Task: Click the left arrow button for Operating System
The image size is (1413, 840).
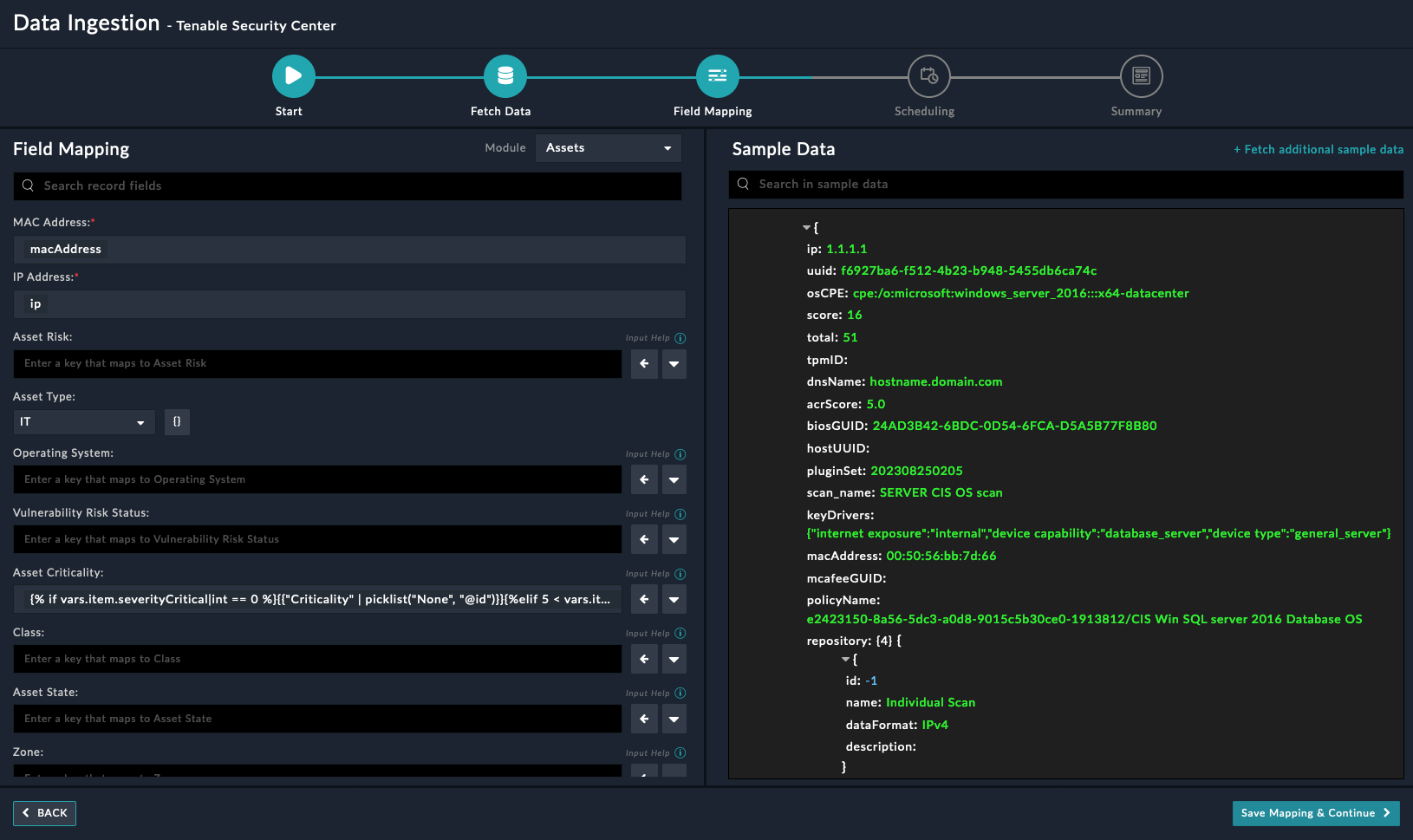Action: 644,479
